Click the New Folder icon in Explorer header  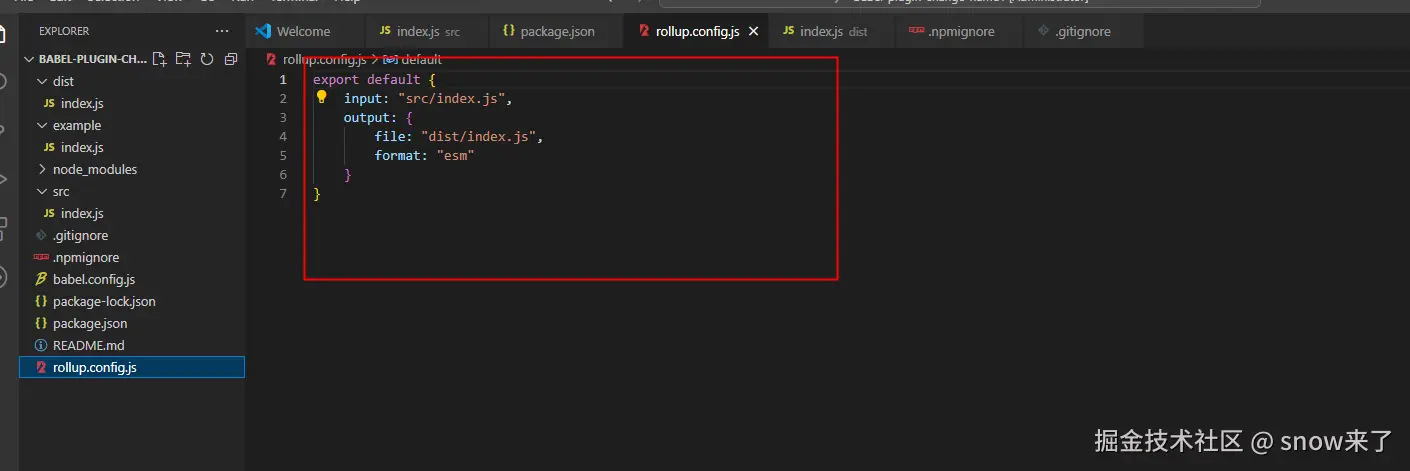[183, 59]
